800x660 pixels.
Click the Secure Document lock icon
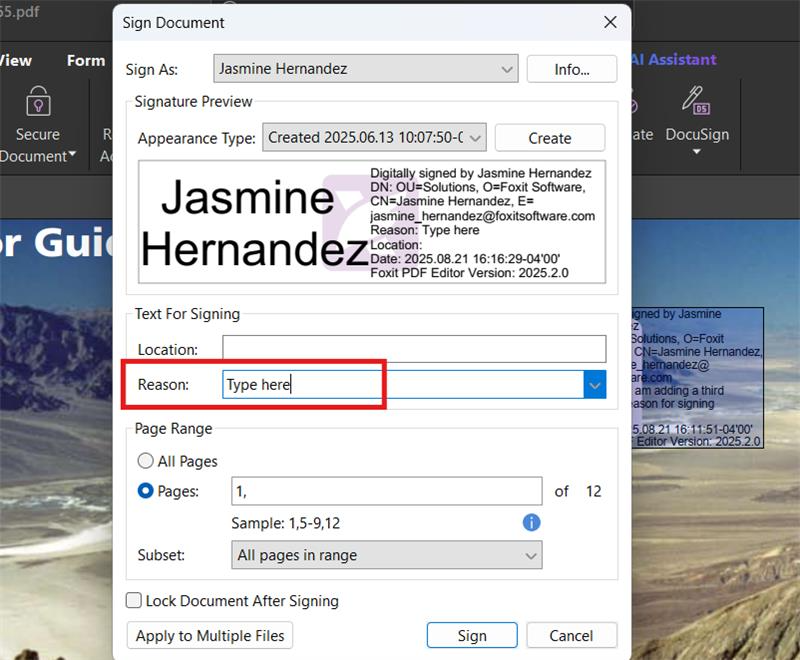(38, 101)
